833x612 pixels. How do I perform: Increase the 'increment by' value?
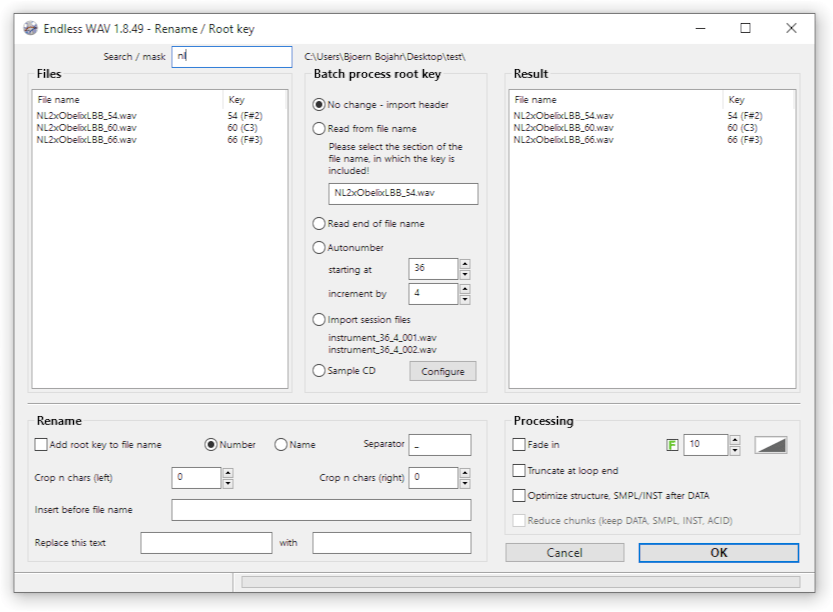(x=465, y=288)
